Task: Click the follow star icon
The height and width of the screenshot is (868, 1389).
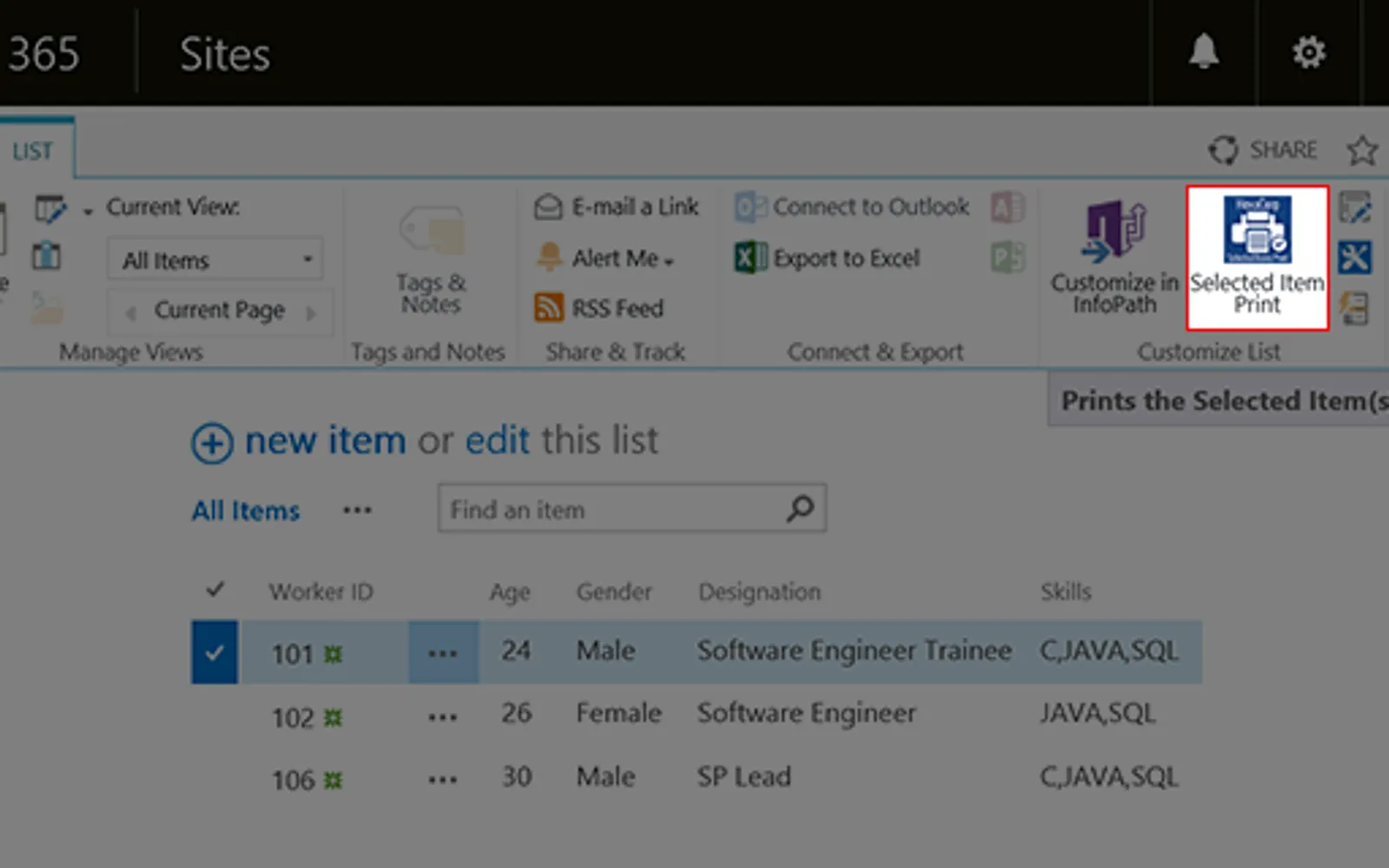Action: (x=1362, y=150)
